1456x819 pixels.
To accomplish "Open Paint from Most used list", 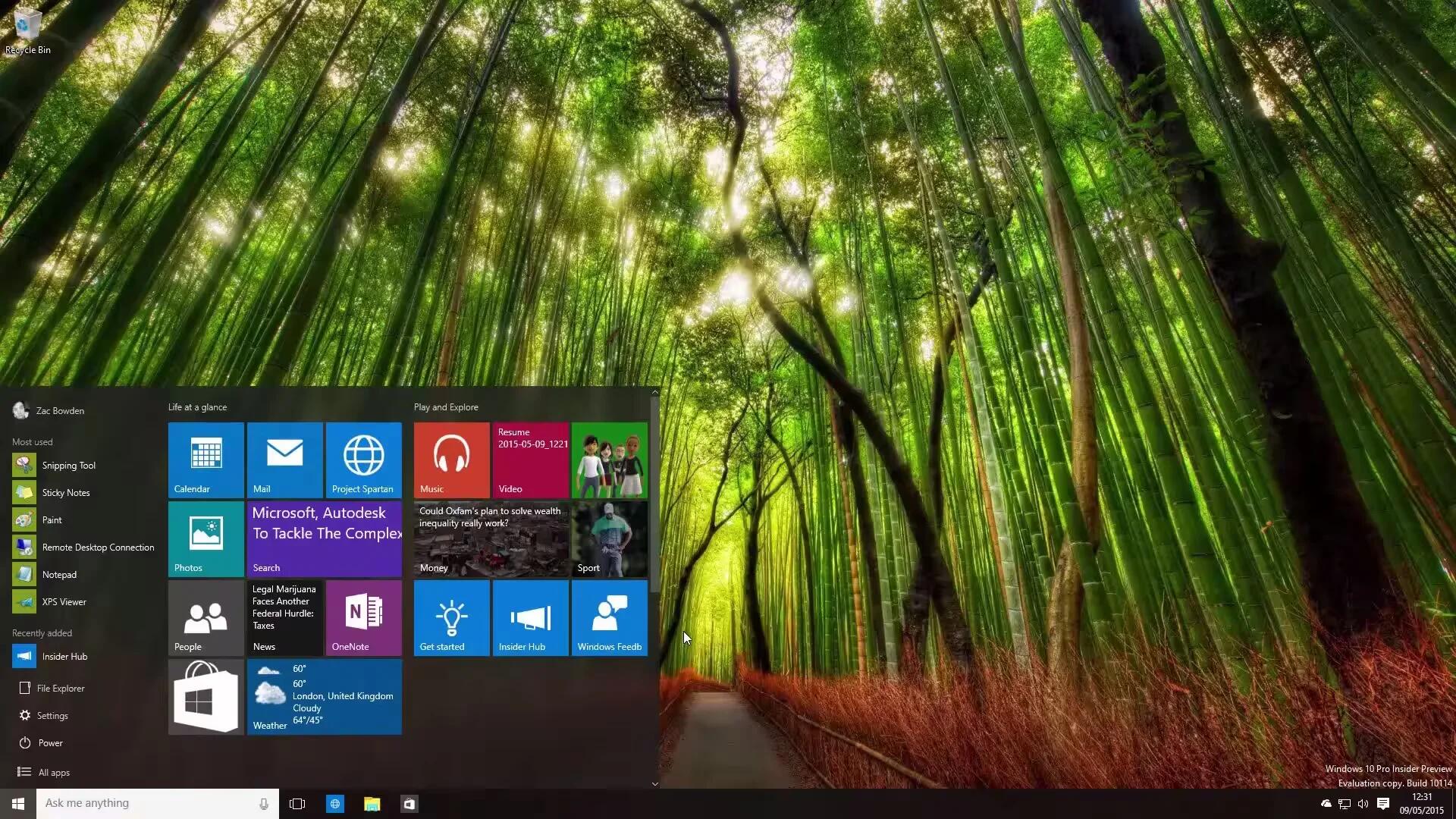I will click(x=83, y=519).
